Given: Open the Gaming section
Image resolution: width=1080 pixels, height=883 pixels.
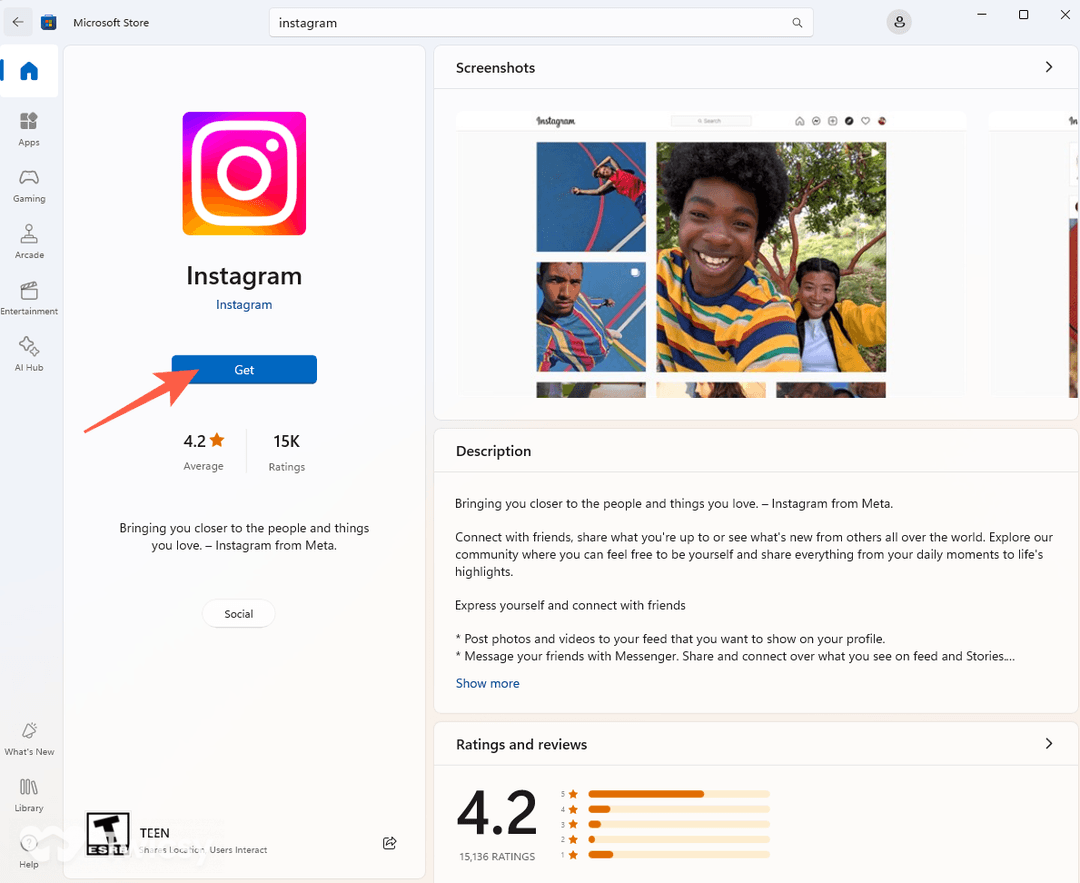Looking at the screenshot, I should [29, 186].
